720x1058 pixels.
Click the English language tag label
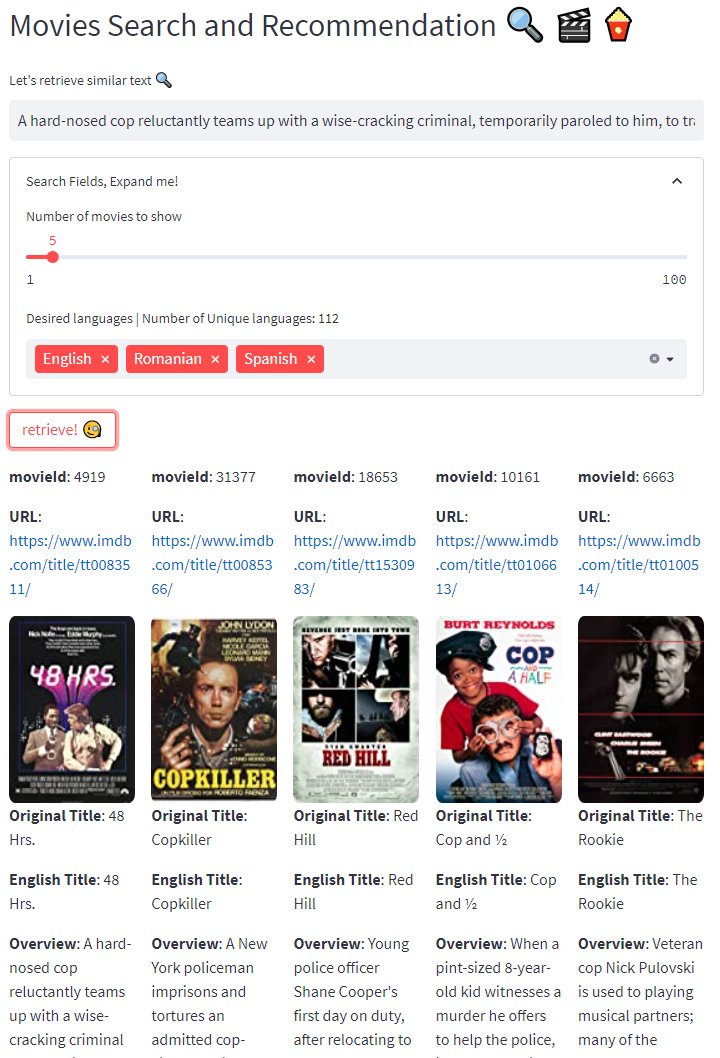pos(67,359)
